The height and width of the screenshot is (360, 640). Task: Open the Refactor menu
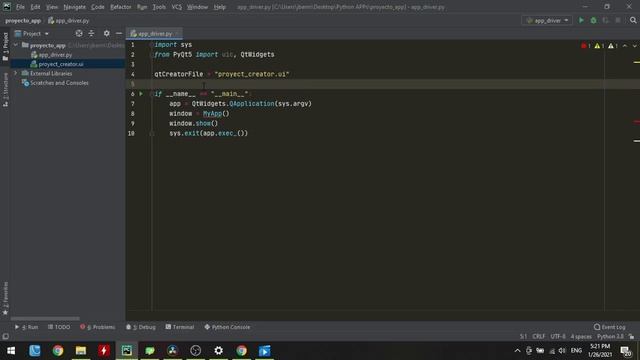(x=120, y=7)
